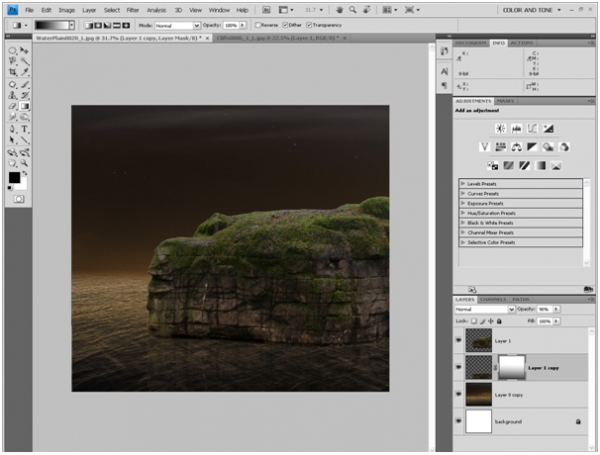
Task: Open the Layer menu
Action: coord(89,10)
